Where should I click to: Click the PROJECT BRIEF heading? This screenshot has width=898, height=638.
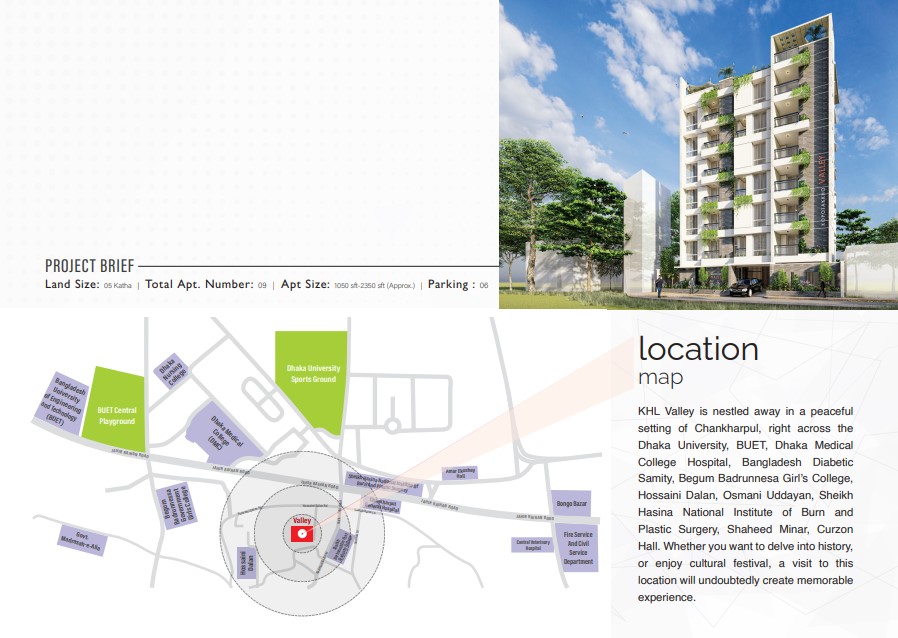[89, 266]
